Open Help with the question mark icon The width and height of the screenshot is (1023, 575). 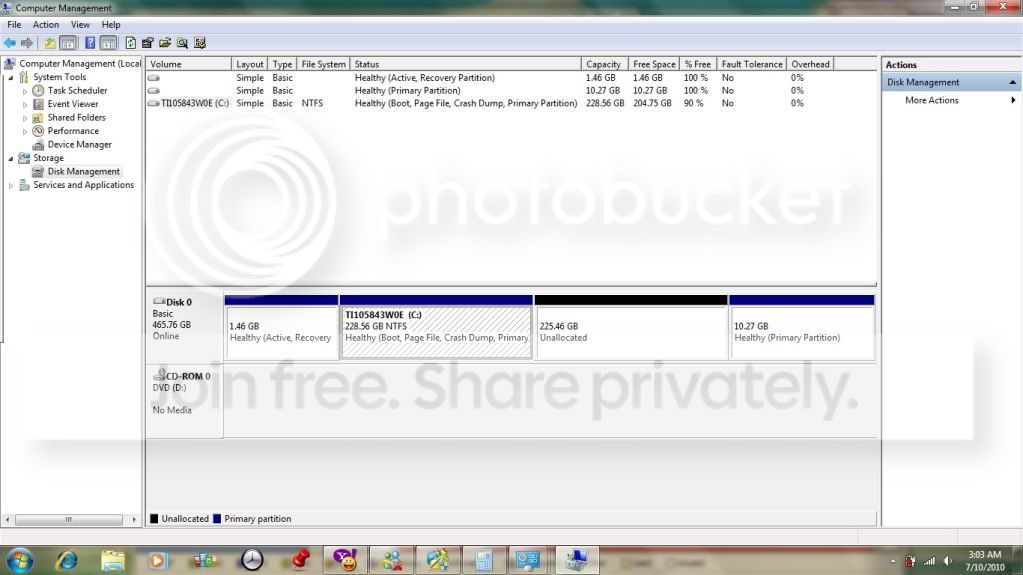(x=90, y=43)
